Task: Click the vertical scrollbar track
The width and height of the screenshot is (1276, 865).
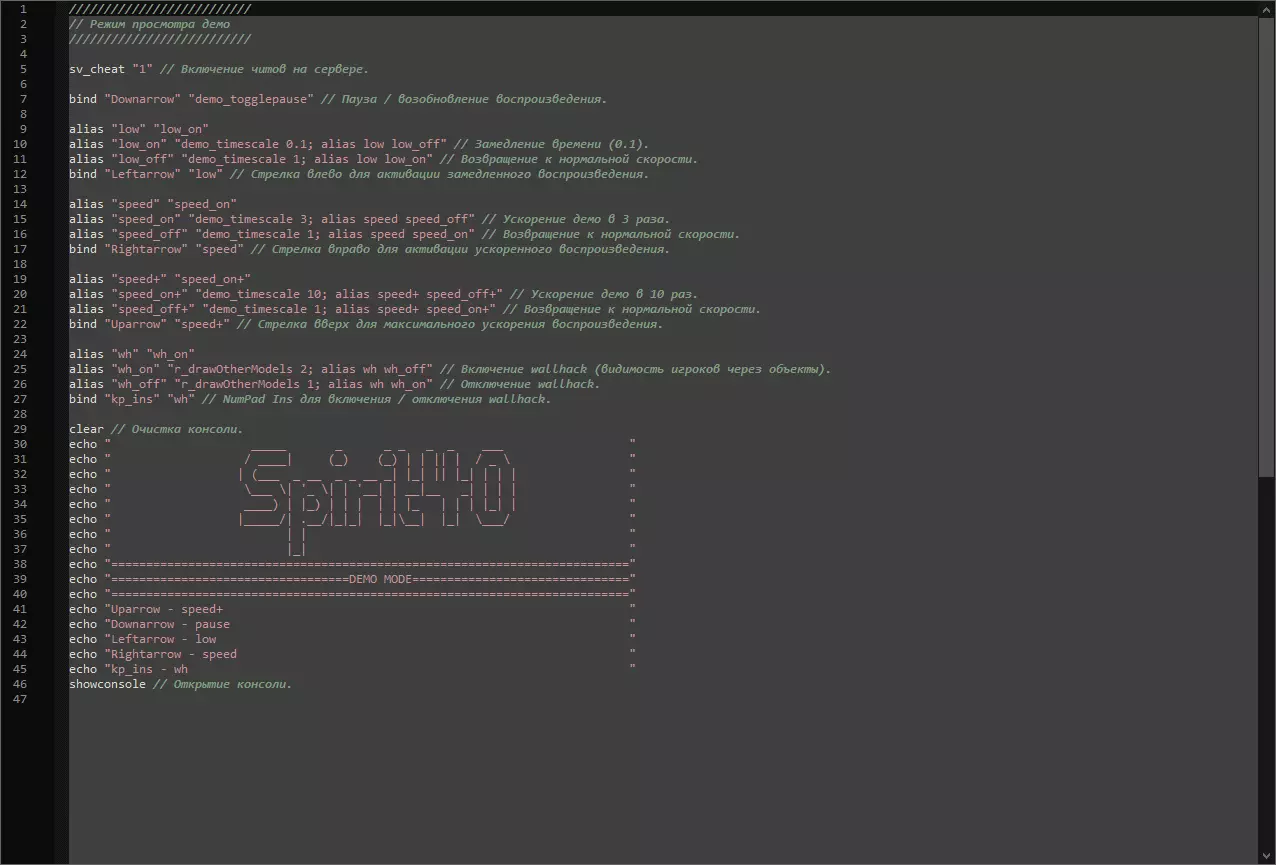Action: [x=1266, y=432]
